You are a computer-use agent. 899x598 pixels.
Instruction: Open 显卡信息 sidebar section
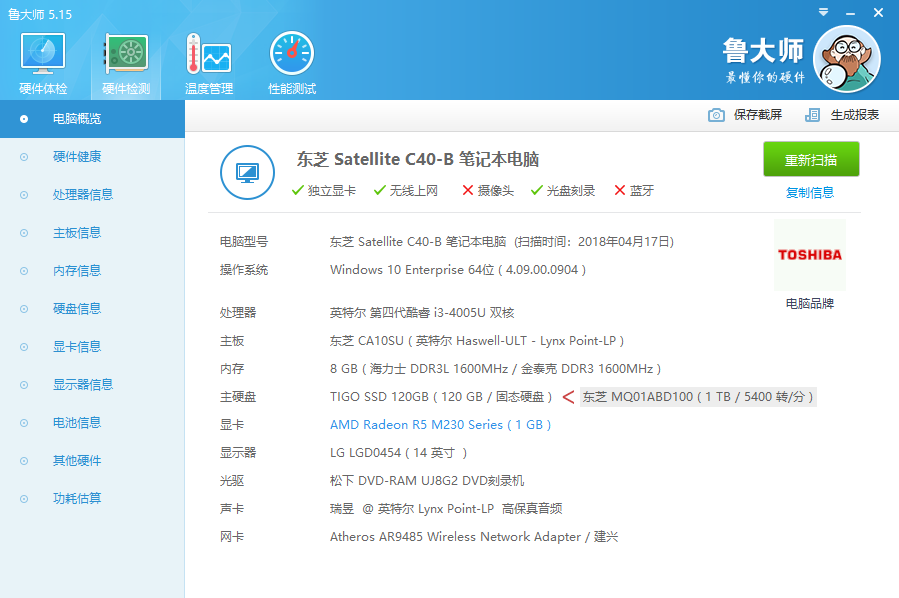(77, 347)
